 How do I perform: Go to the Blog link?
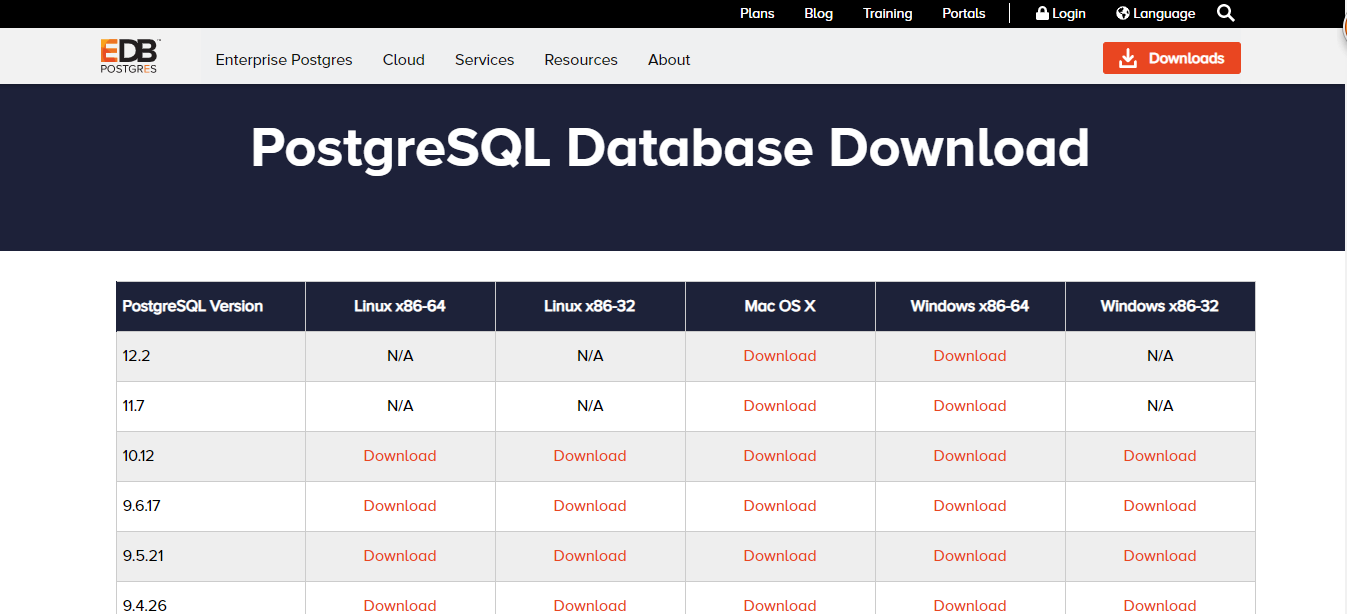pos(818,13)
